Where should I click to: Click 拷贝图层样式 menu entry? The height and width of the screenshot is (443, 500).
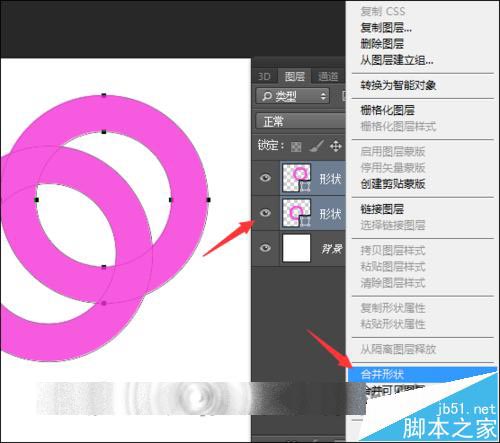[393, 250]
